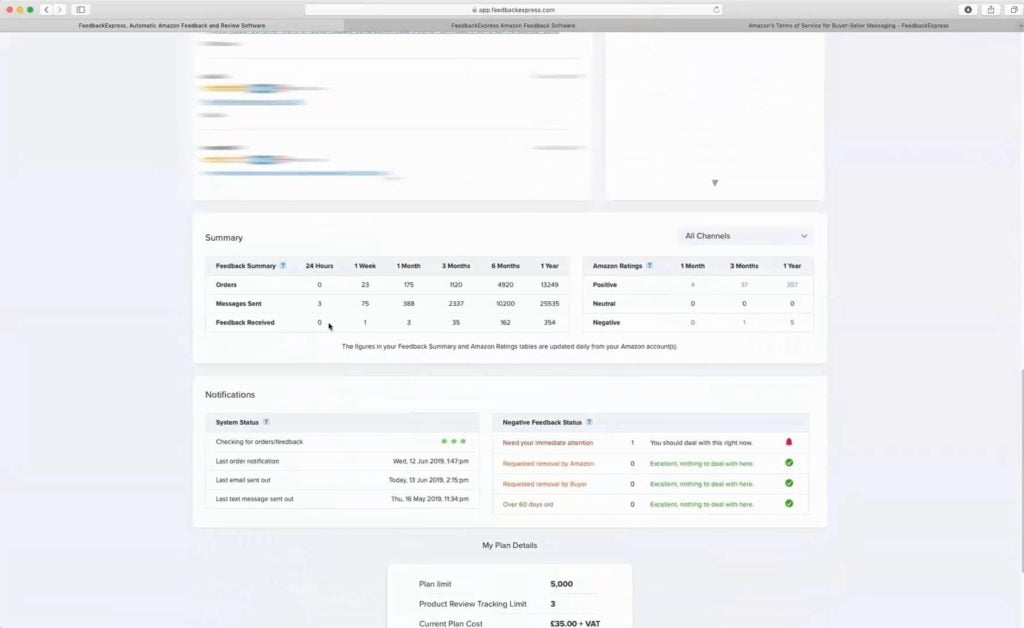Image resolution: width=1024 pixels, height=628 pixels.
Task: Toggle the Safari sidebar button
Action: coord(80,10)
